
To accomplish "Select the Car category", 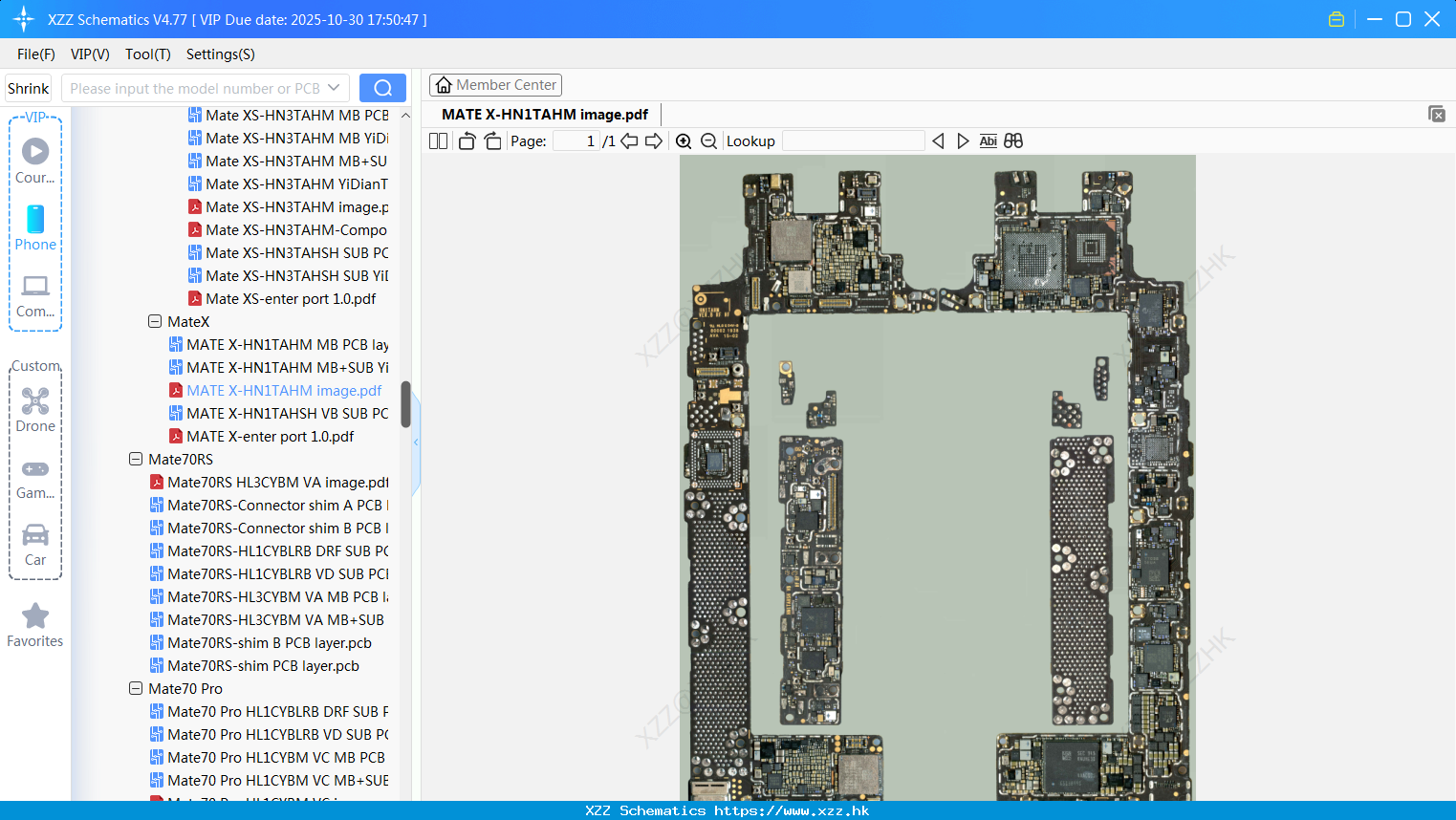I will [x=35, y=545].
